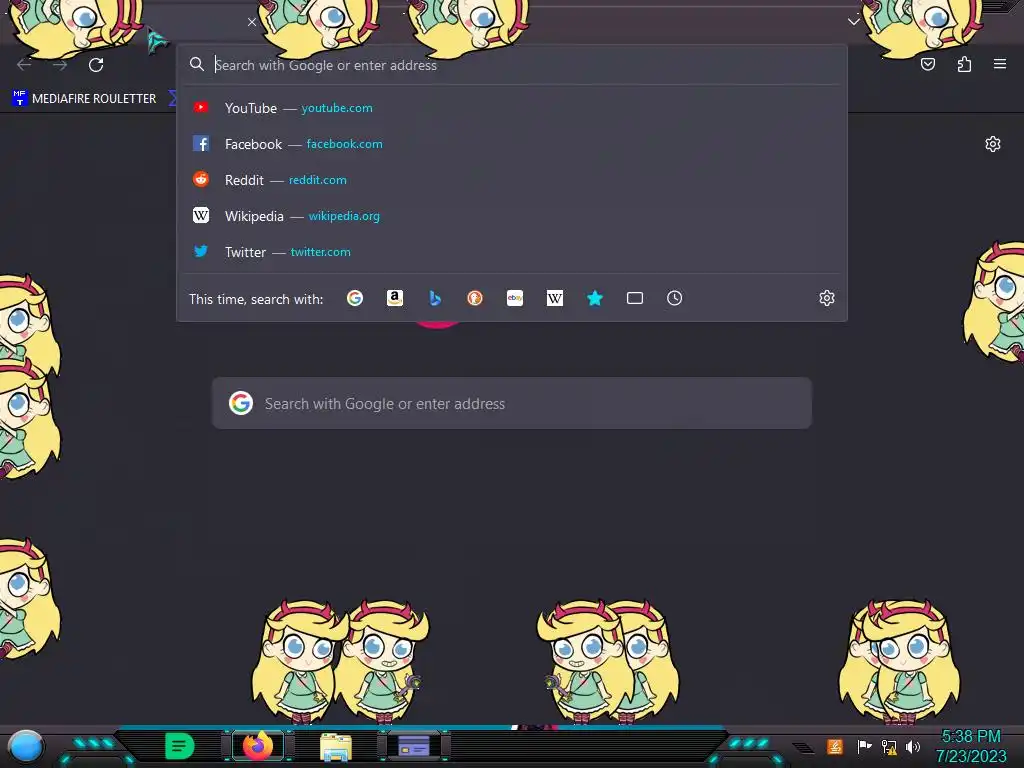The image size is (1024, 768).
Task: Search open tabs with tab icon
Action: click(635, 298)
